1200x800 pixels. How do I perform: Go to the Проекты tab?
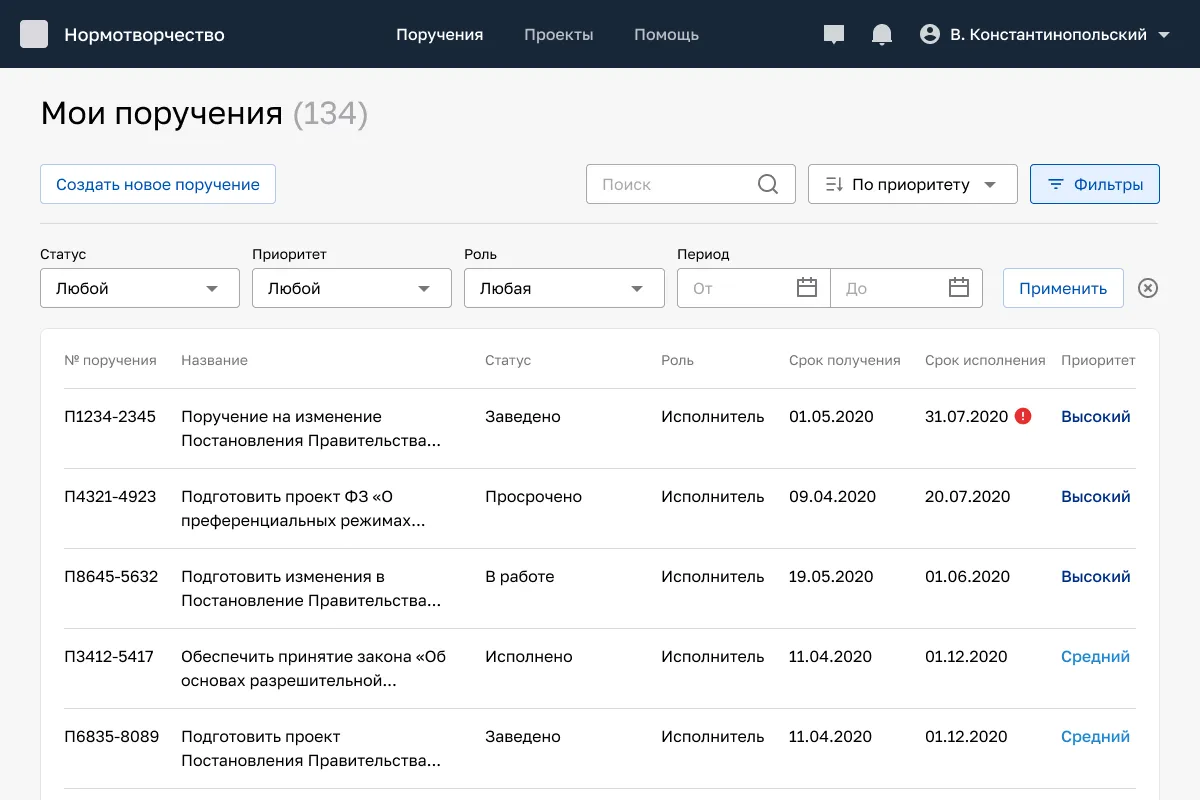(x=559, y=35)
